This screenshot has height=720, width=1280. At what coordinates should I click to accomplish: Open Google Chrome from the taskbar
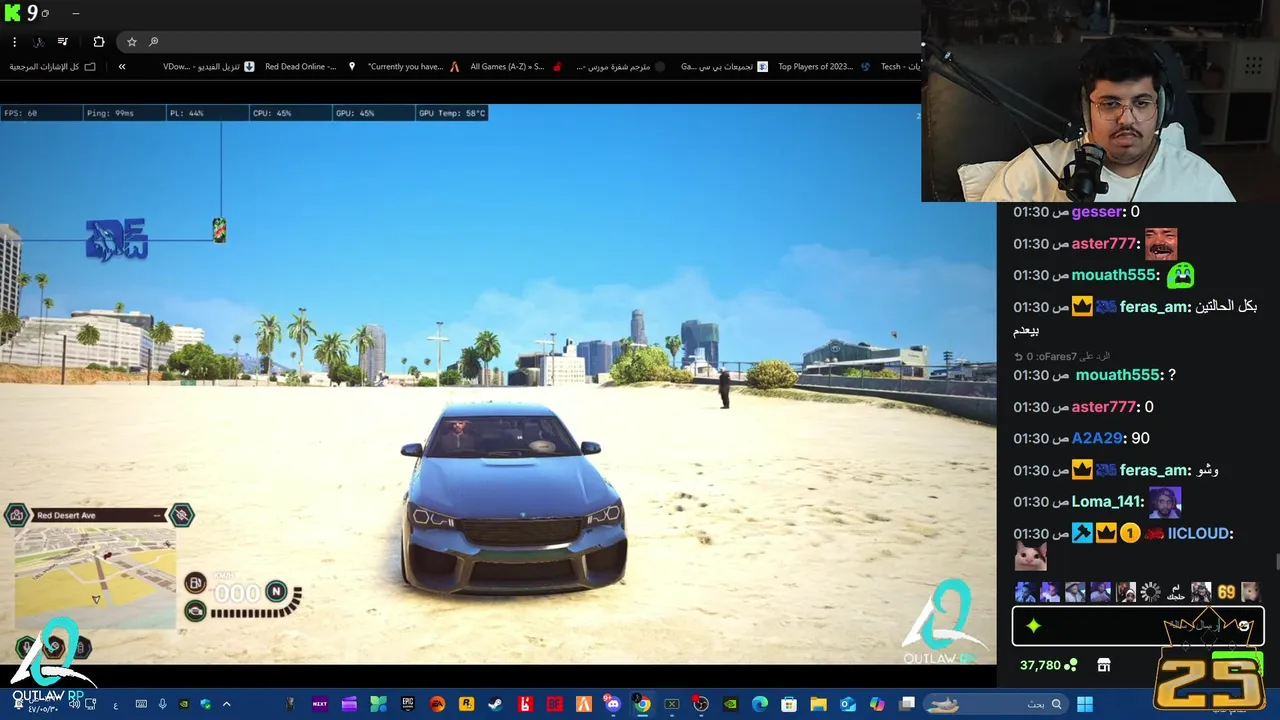click(x=642, y=705)
